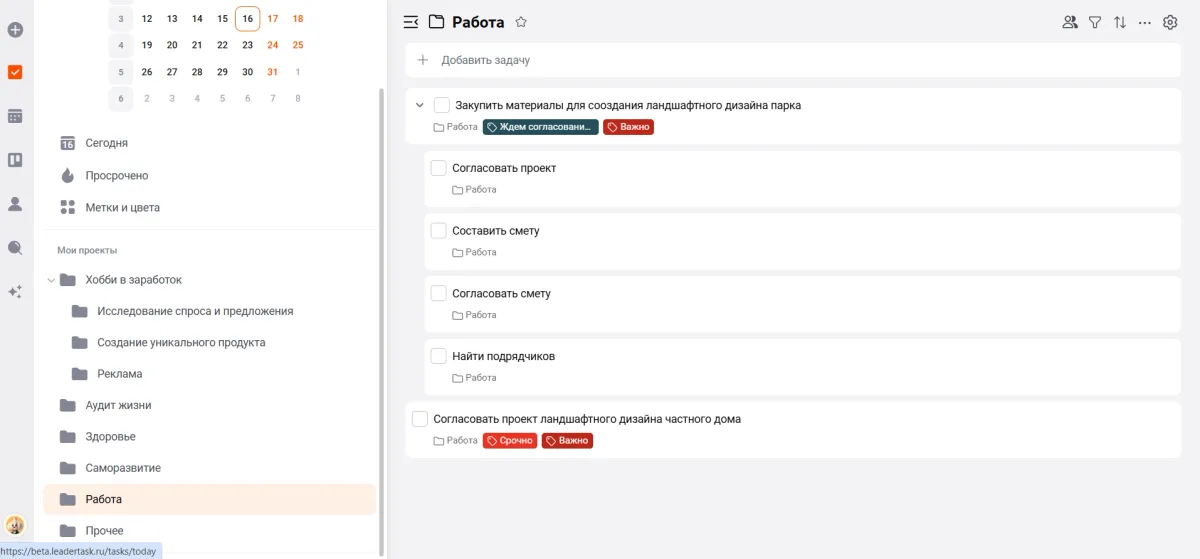Open project settings gear icon
This screenshot has width=1200, height=559.
pos(1170,22)
